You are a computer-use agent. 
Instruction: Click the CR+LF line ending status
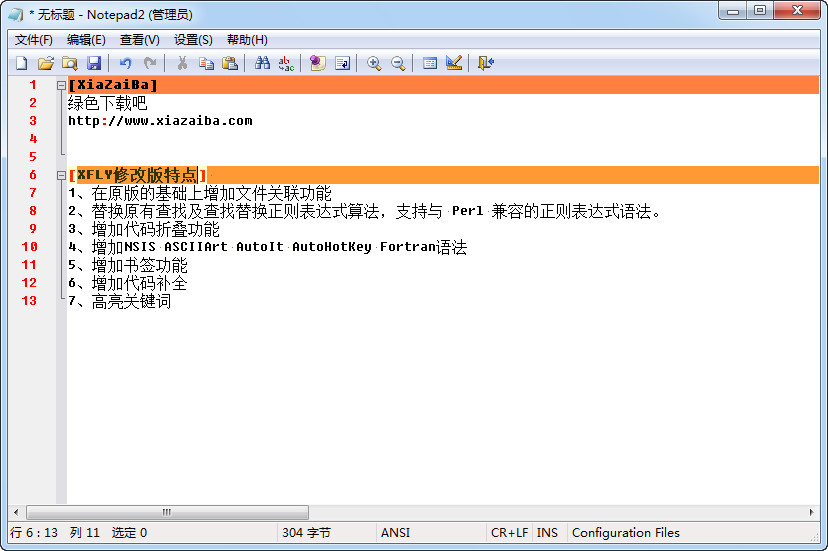point(509,533)
